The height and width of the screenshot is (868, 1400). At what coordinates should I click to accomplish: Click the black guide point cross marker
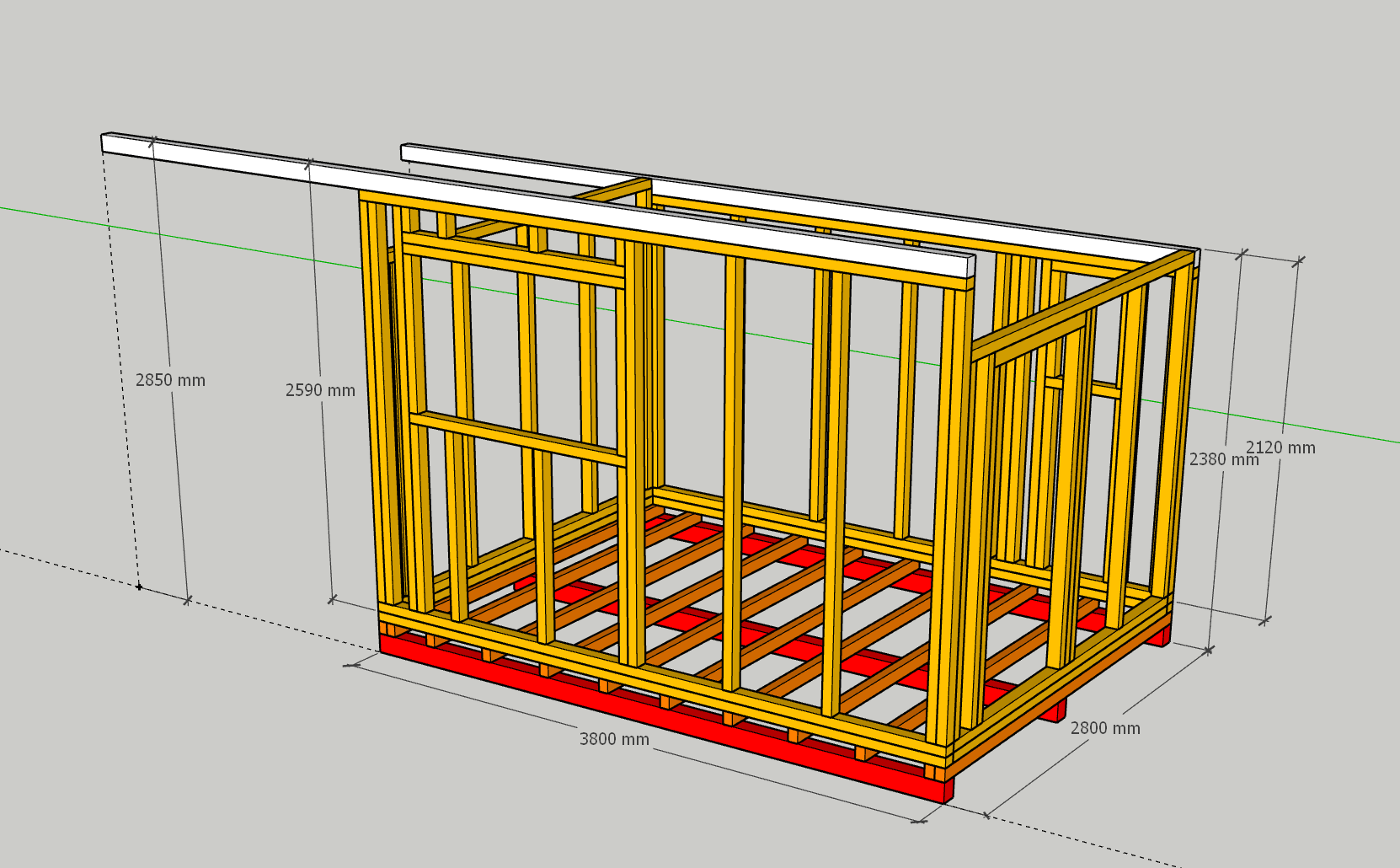coord(139,587)
